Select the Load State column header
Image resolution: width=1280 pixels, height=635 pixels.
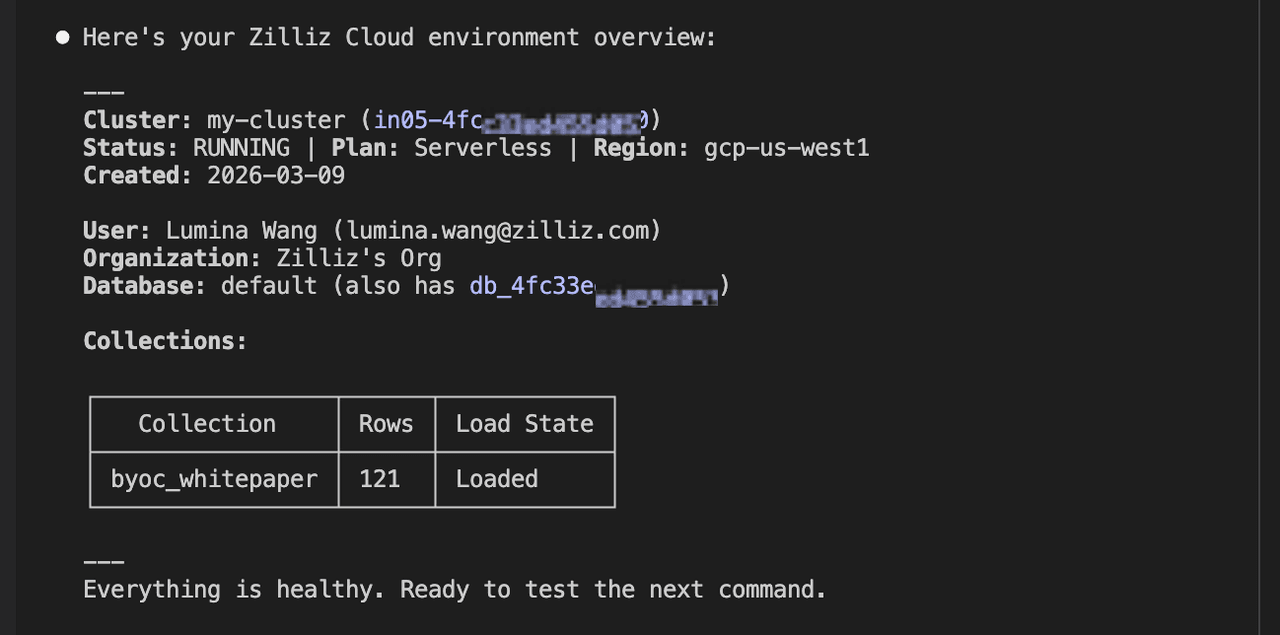coord(524,424)
